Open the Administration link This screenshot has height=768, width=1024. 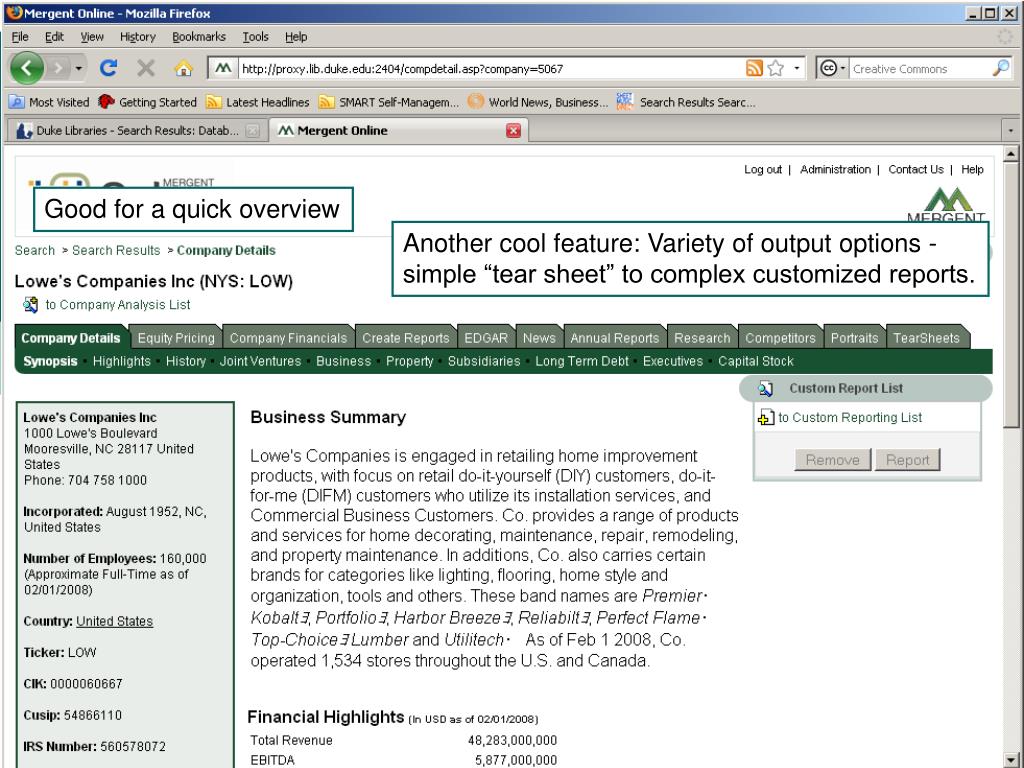[x=835, y=169]
